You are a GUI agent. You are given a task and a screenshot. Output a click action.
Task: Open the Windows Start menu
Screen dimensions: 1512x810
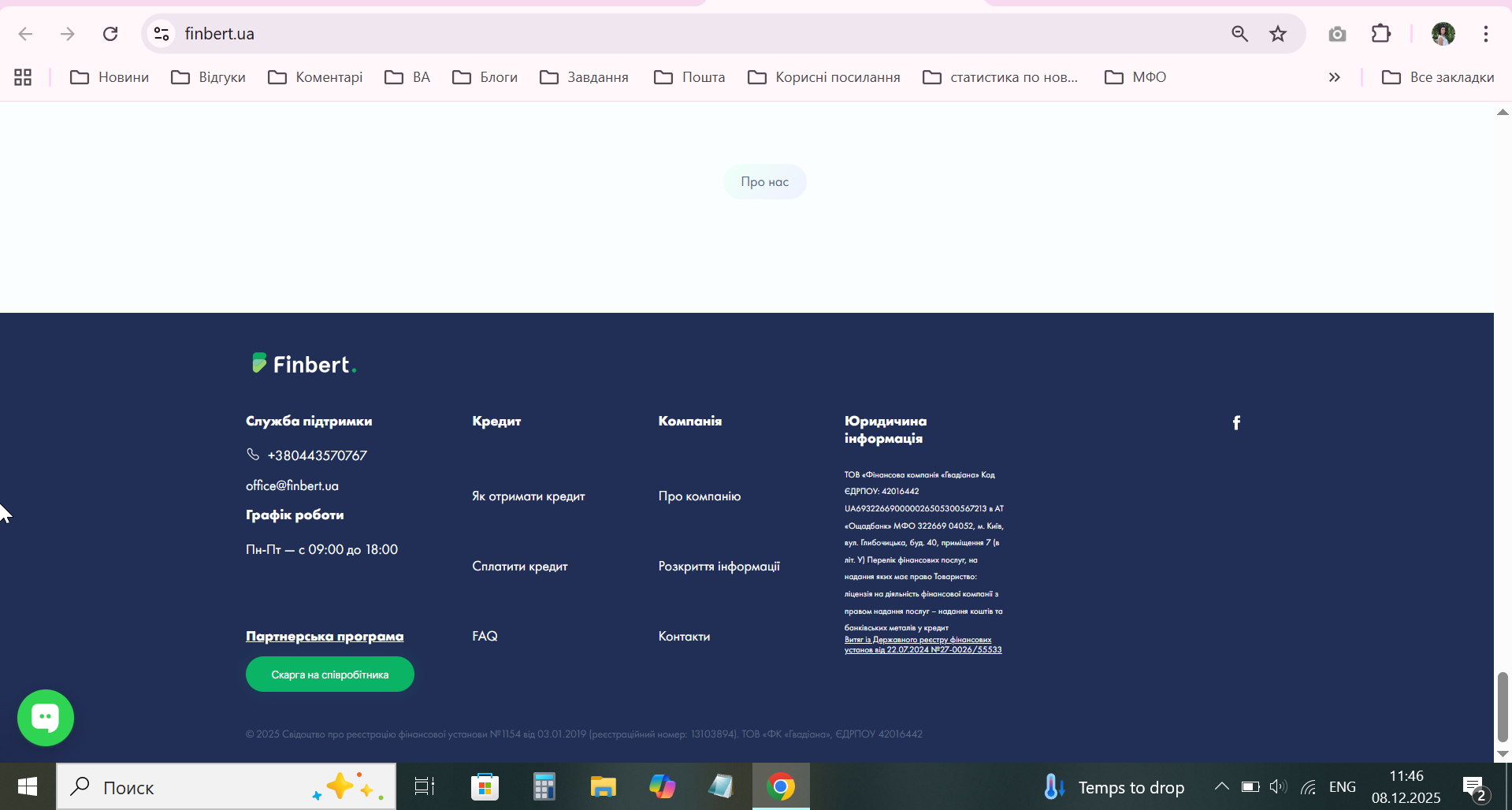28,786
